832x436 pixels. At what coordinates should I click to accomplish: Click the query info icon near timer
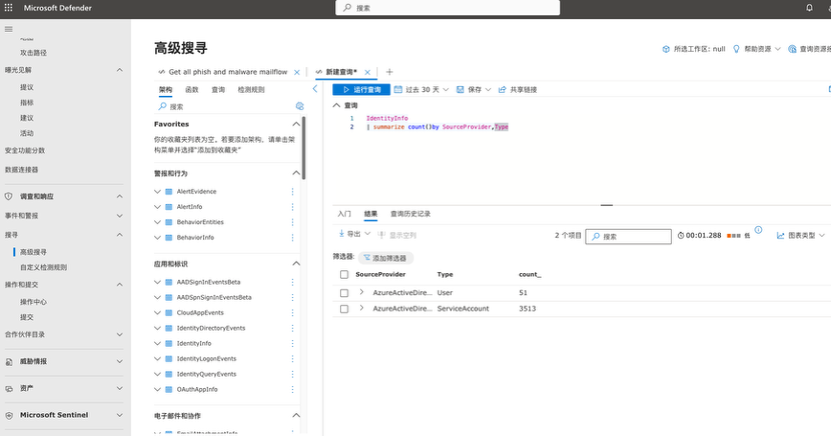pos(758,230)
